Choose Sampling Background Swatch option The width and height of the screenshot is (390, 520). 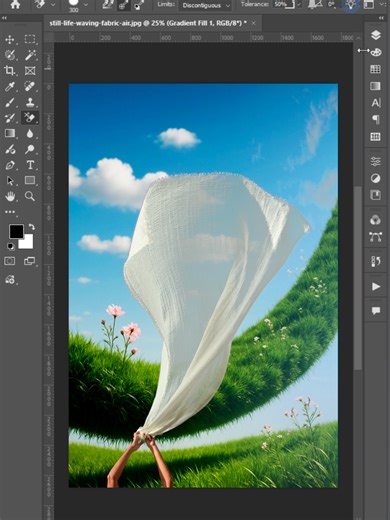coord(139,5)
